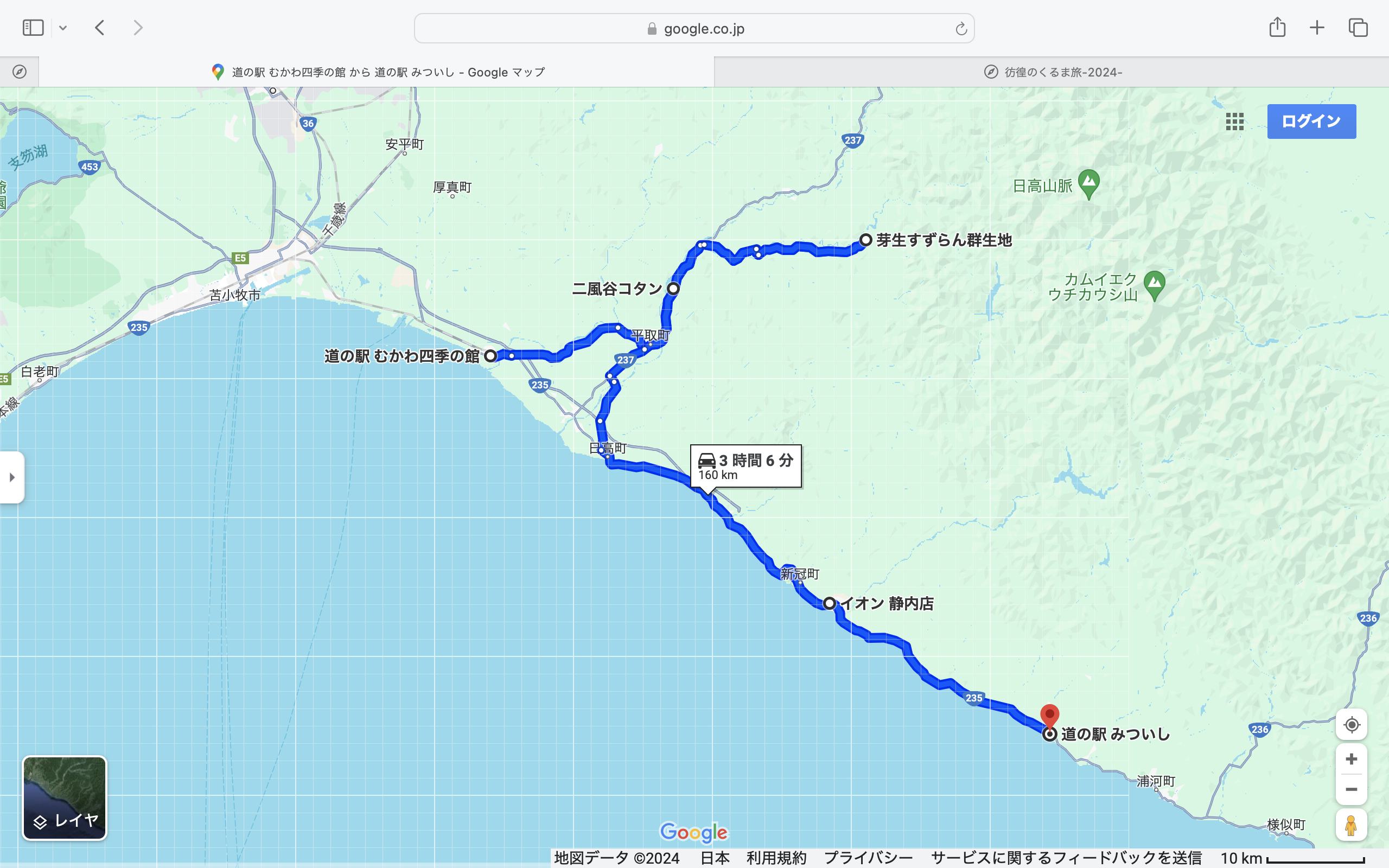Viewport: 1389px width, 868px height.
Task: Open the sidebar options dropdown chevron
Action: (x=63, y=28)
